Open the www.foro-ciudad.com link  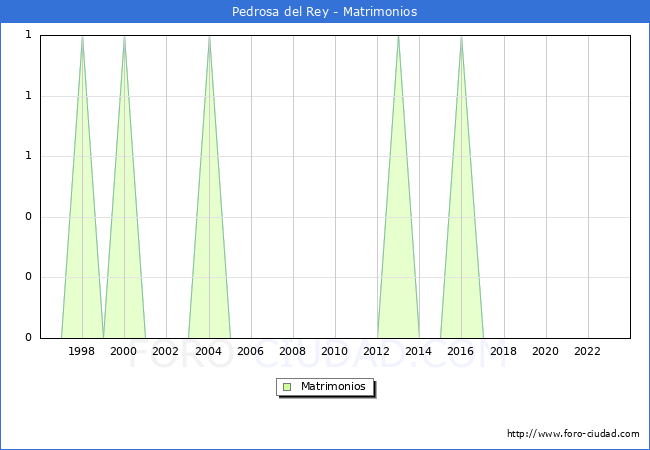573,434
